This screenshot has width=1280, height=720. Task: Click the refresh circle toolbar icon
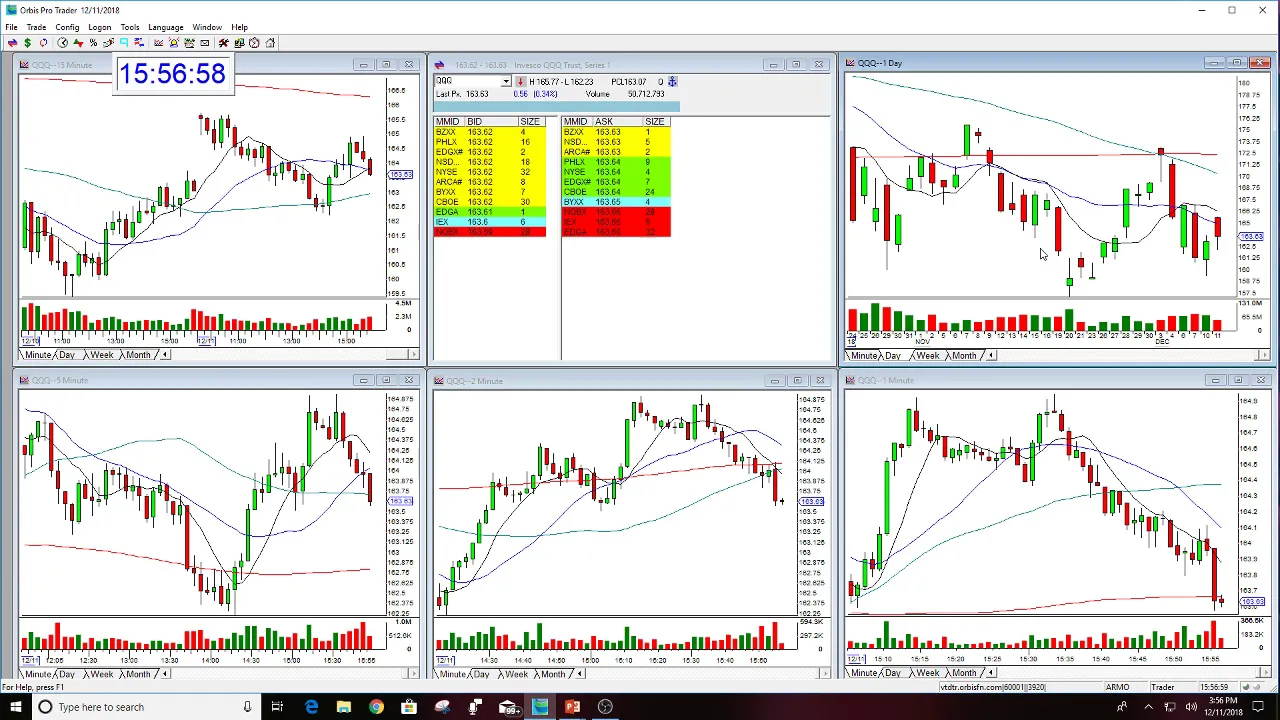(x=43, y=43)
